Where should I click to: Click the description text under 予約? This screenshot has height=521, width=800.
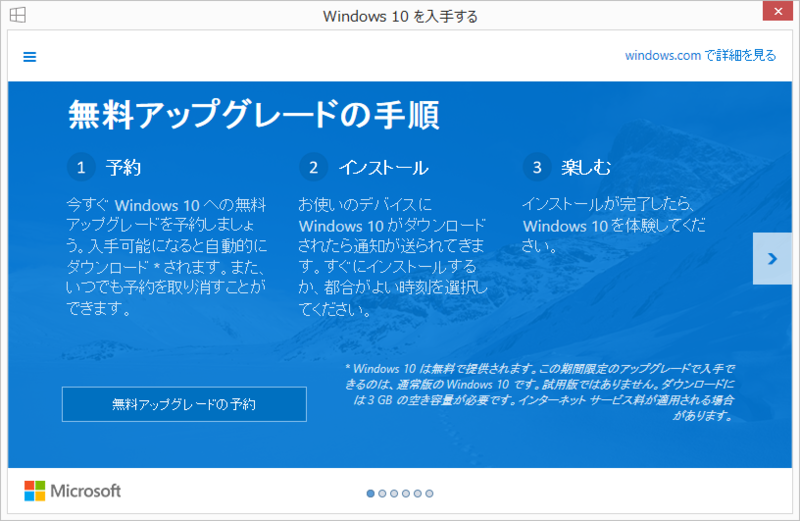point(166,257)
